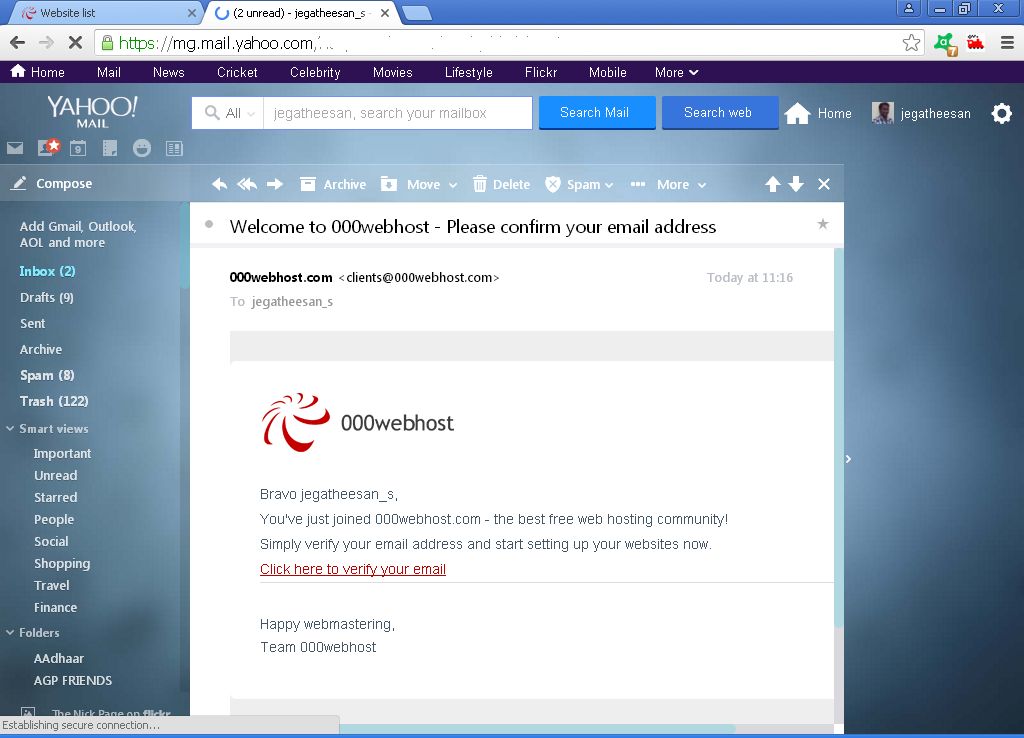Open the Sent folder
Viewport: 1024px width, 738px height.
pyautogui.click(x=32, y=323)
